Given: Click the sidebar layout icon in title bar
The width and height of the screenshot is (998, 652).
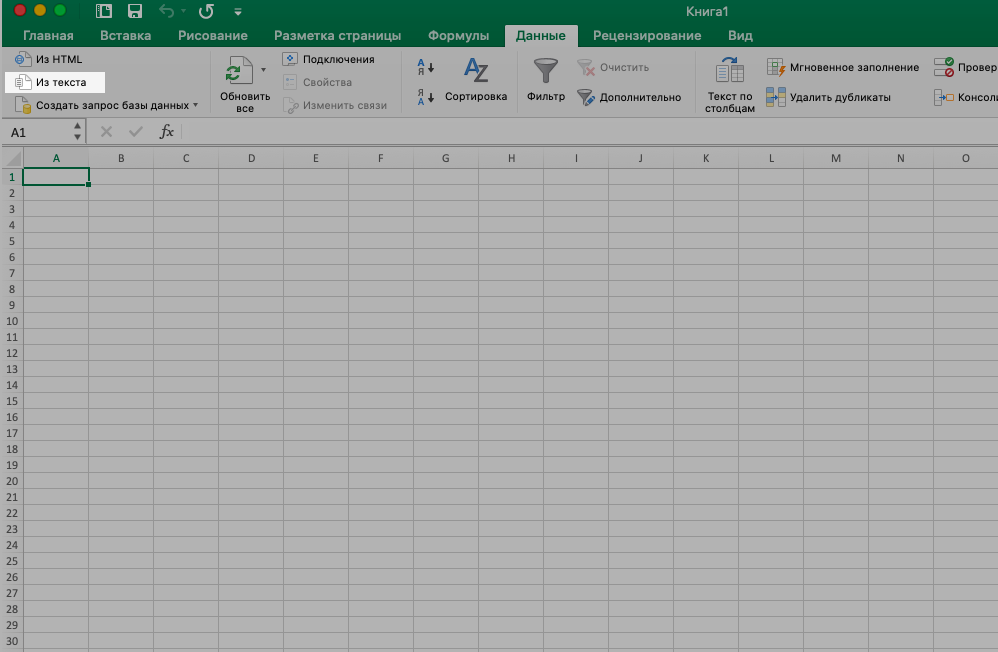Looking at the screenshot, I should pyautogui.click(x=104, y=11).
